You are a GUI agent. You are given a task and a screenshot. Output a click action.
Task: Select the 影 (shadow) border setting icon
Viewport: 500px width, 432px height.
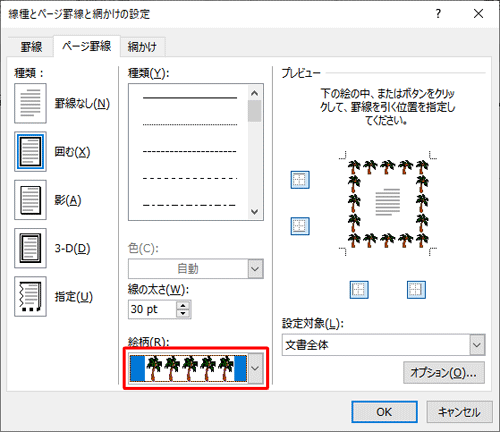(x=30, y=200)
